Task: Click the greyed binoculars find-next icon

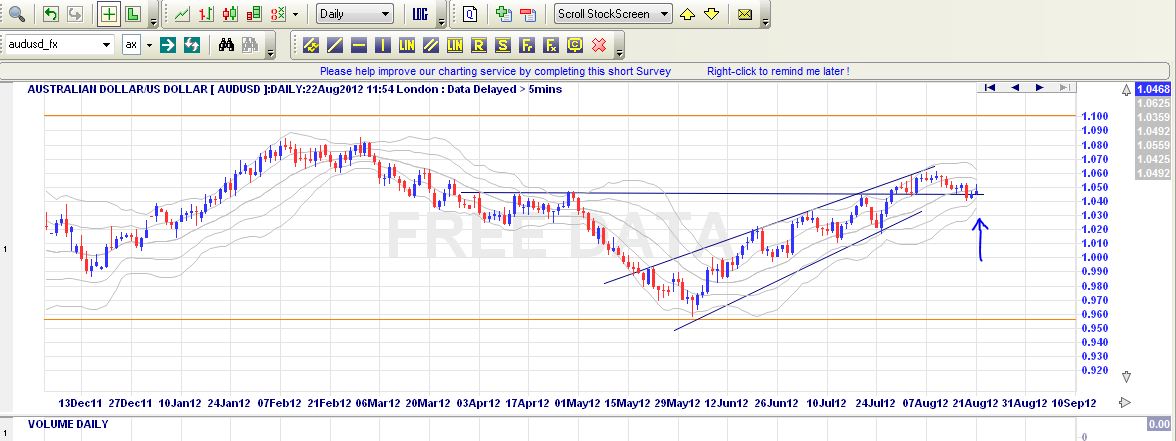Action: click(x=250, y=44)
